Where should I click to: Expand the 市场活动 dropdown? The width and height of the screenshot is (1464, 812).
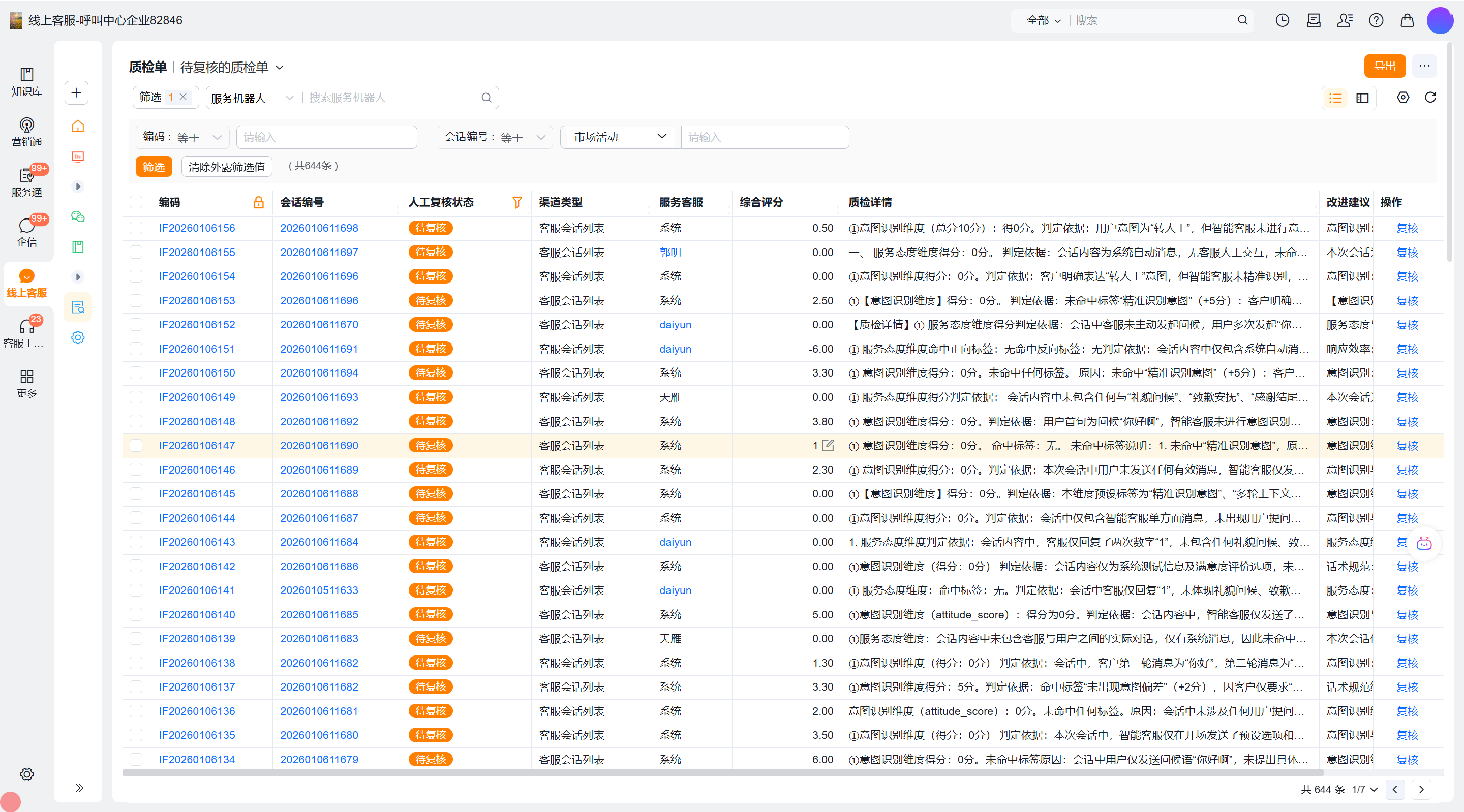point(620,137)
